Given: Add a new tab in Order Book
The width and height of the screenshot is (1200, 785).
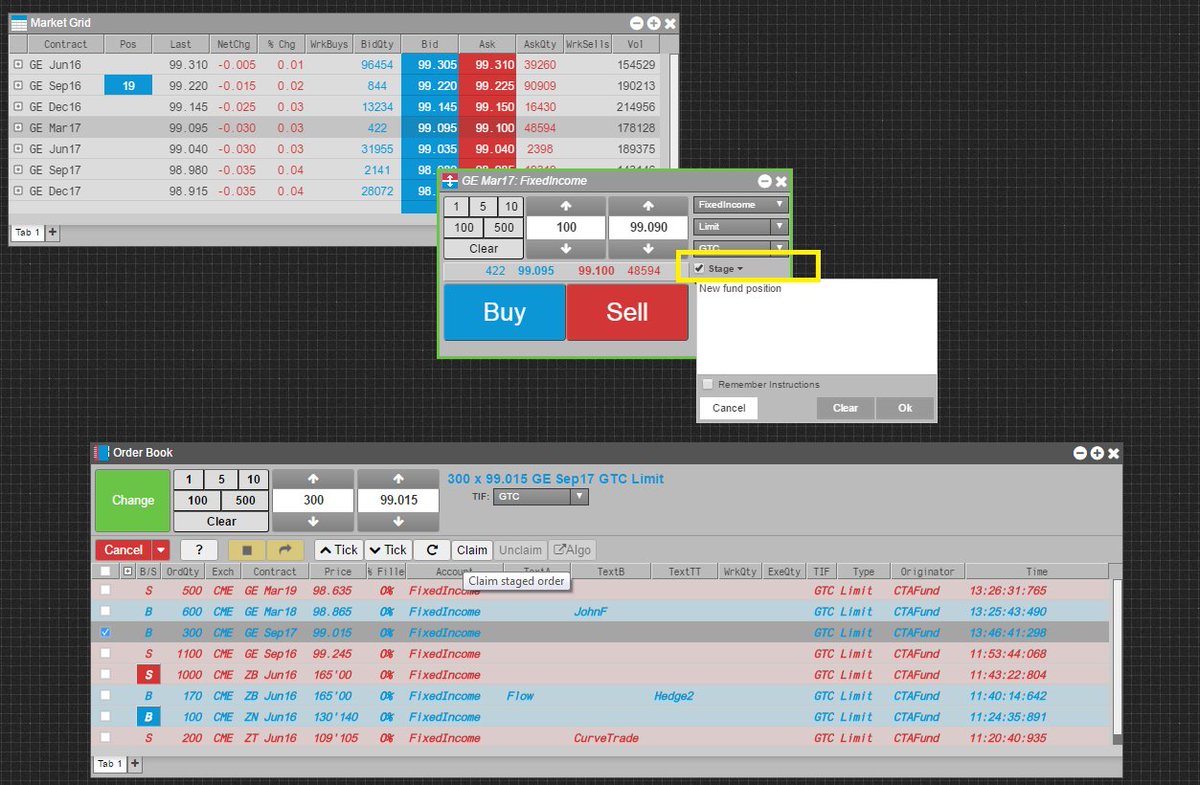Looking at the screenshot, I should [135, 764].
